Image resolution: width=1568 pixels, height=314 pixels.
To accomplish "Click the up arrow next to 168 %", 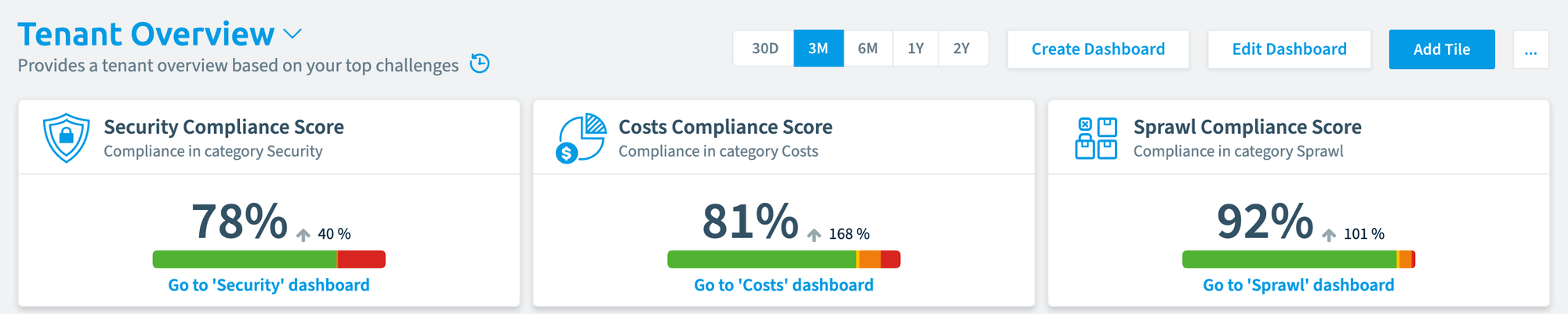I will click(815, 235).
